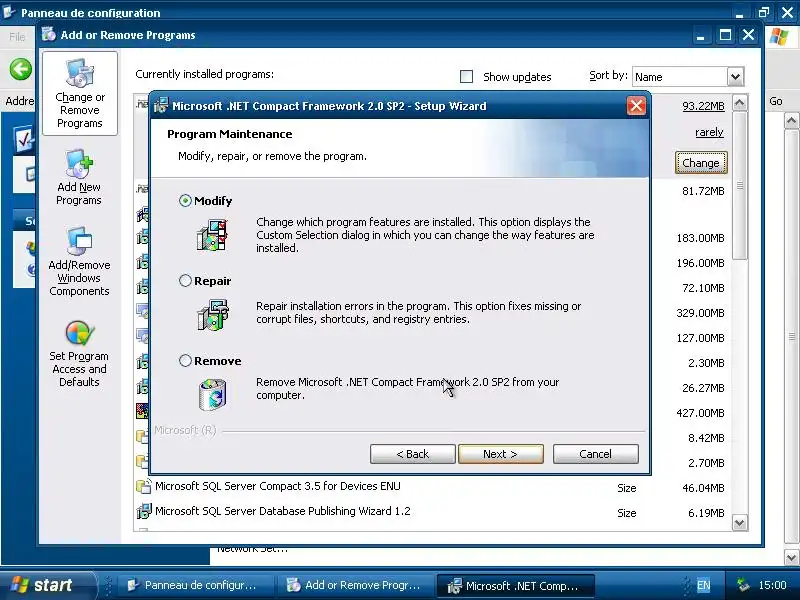Viewport: 800px width, 600px height.
Task: Click the SQL Server Compact 3.5 row icon
Action: pyautogui.click(x=143, y=486)
